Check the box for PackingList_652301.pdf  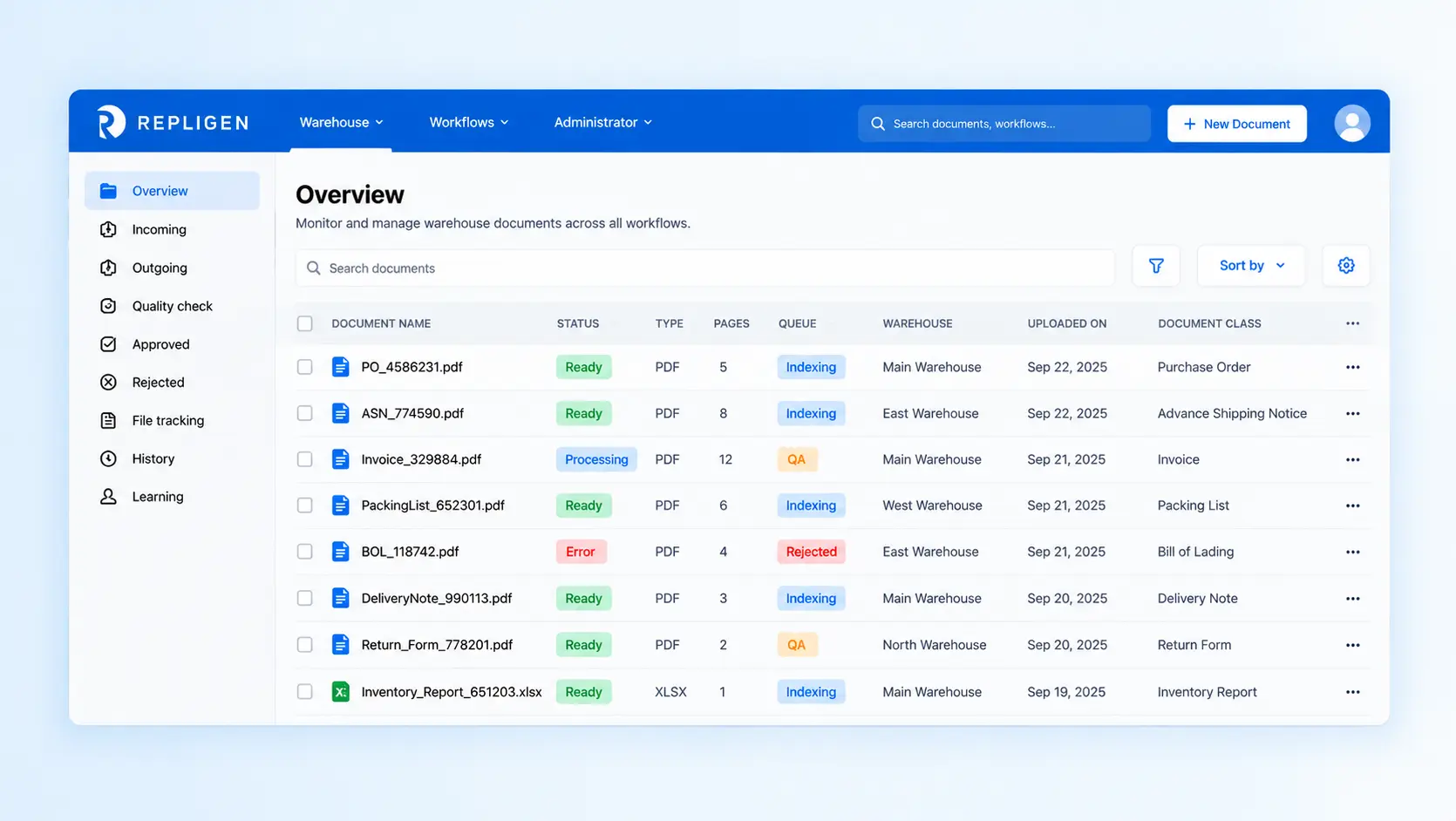click(304, 505)
